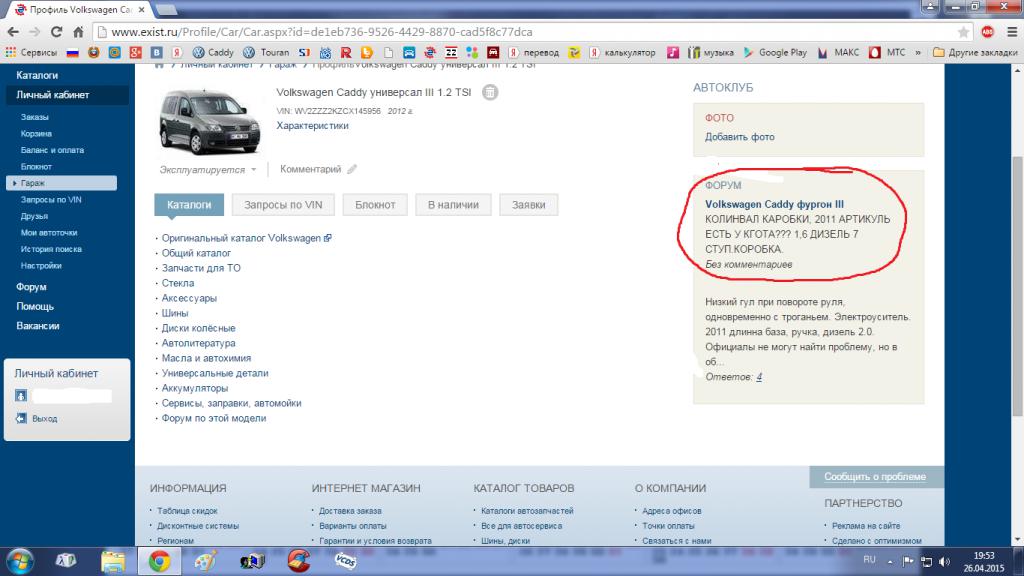The width and height of the screenshot is (1024, 576).
Task: Reload the page with the refresh icon
Action: point(56,32)
